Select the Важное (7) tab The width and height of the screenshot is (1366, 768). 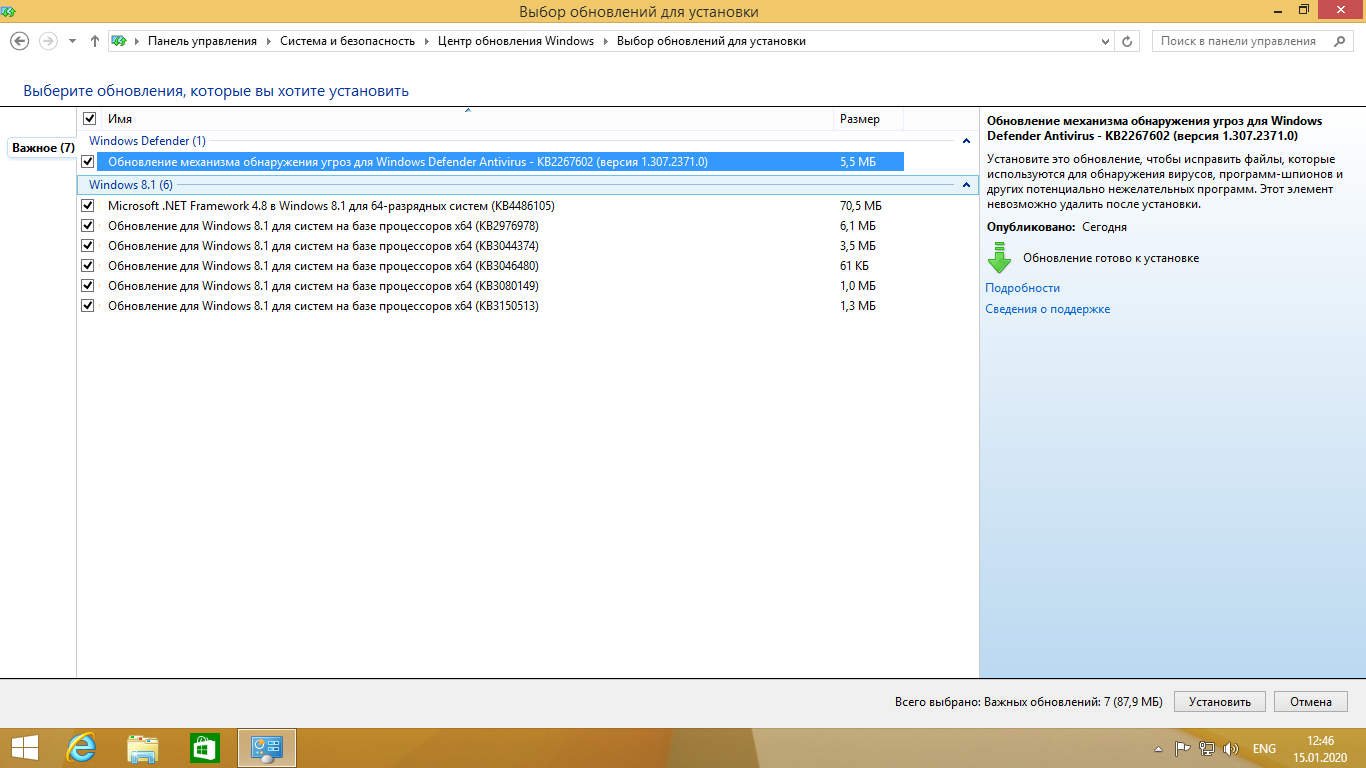43,148
